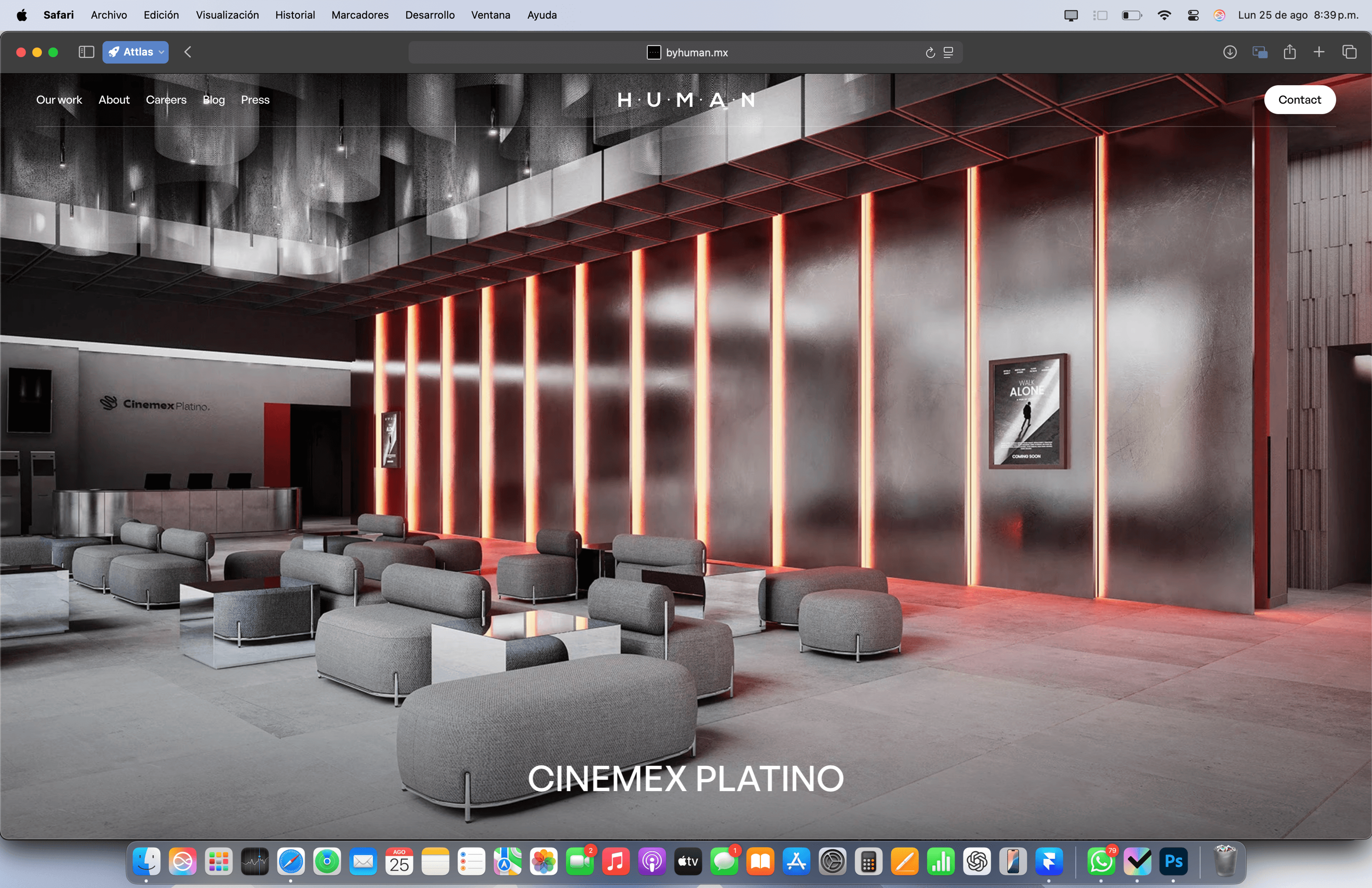Open the Reader view icon in address bar
1372x888 pixels.
coord(948,53)
